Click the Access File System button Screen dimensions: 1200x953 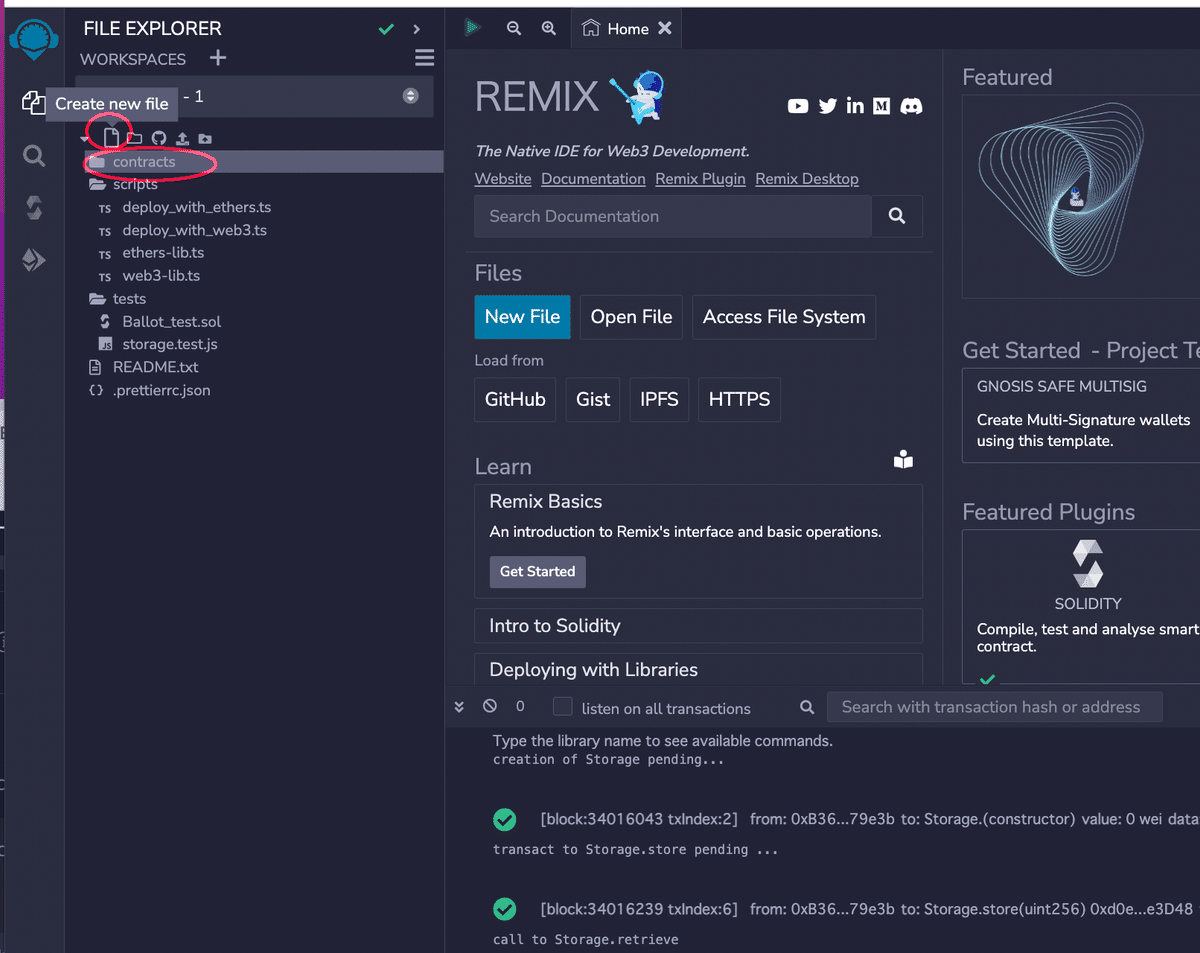click(x=784, y=317)
